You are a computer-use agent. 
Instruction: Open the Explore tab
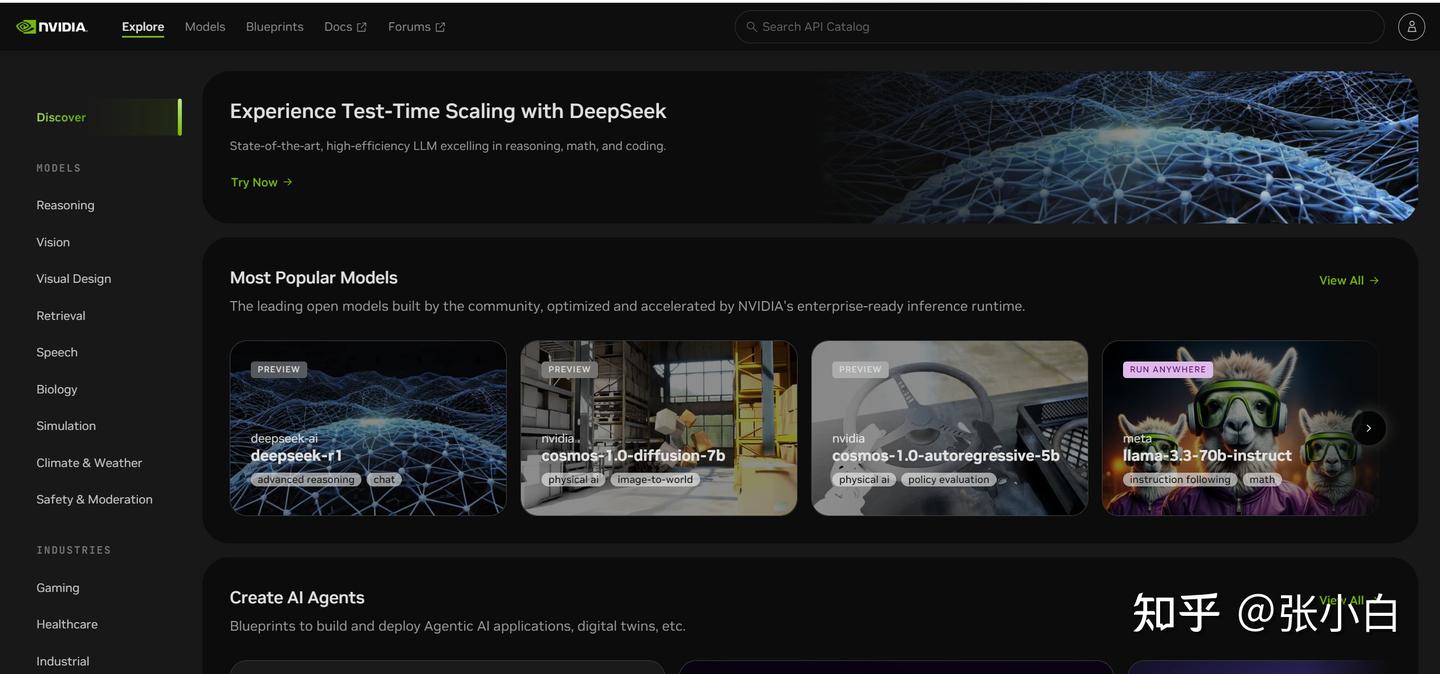pos(143,27)
